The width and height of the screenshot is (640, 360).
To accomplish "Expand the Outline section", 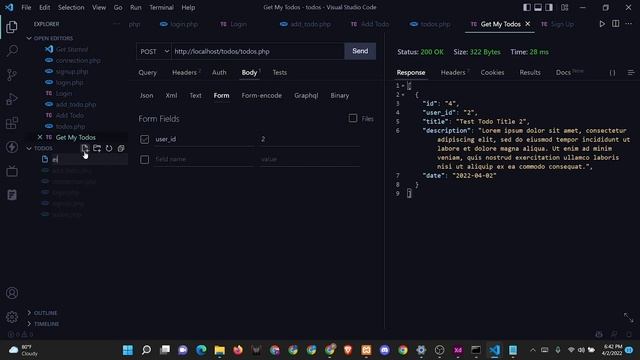I will click(x=29, y=313).
